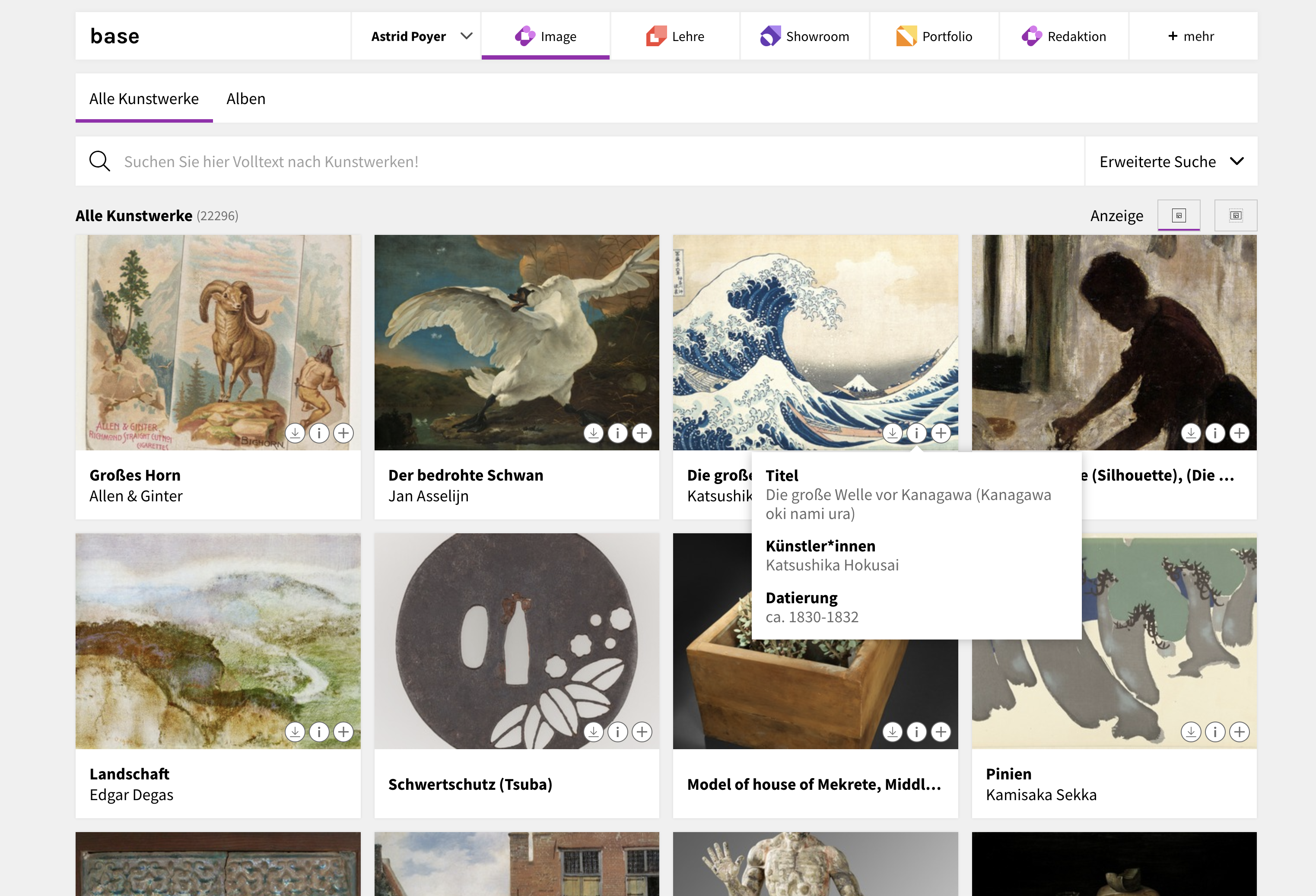
Task: Open the Showroom section
Action: click(804, 36)
